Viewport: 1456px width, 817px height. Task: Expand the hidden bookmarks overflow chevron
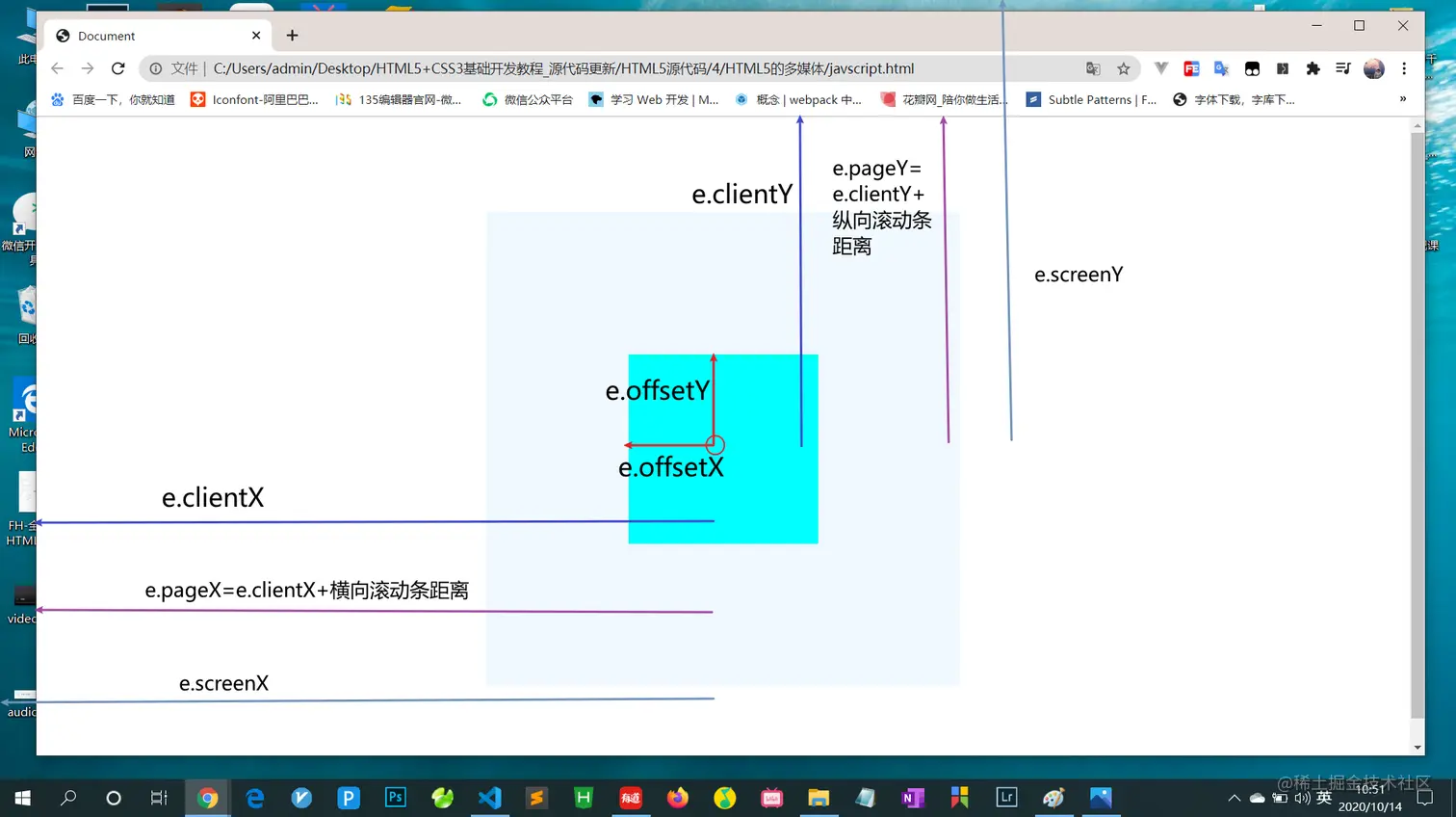point(1403,99)
